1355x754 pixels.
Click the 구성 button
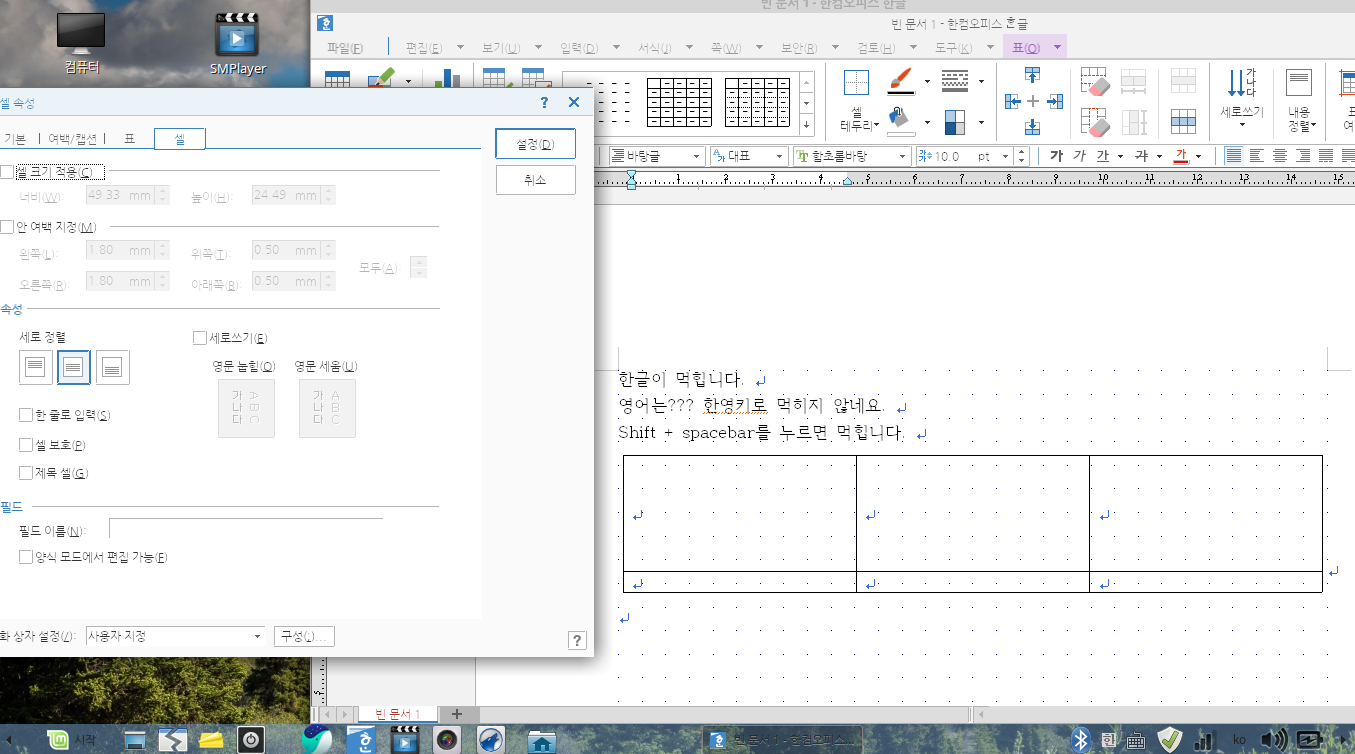click(x=305, y=636)
